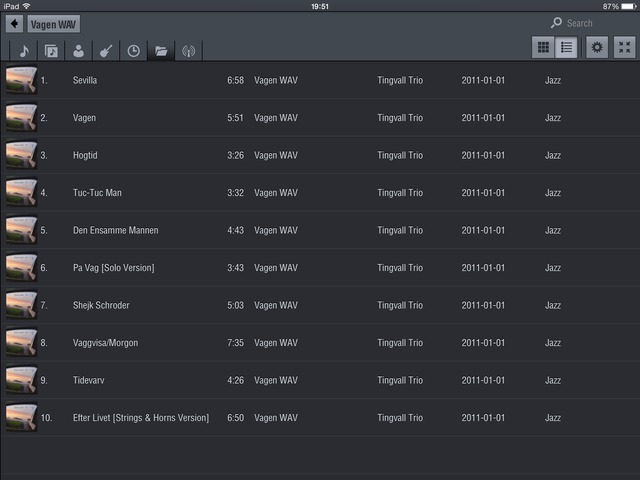Viewport: 640px width, 480px height.
Task: Choose Efter Livet [Strings & Horns Version]
Action: (x=141, y=418)
